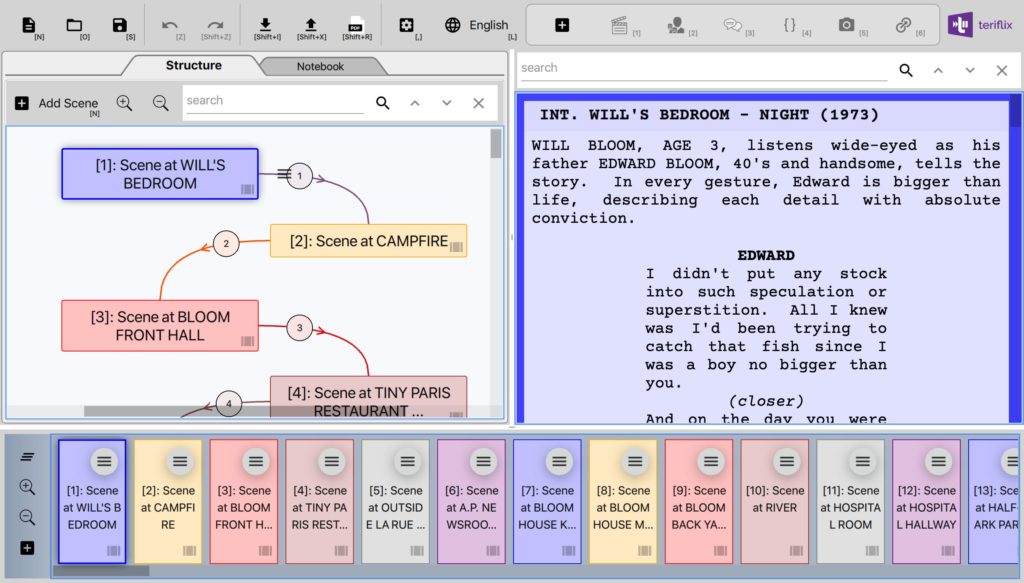Zoom out on the structure canvas
This screenshot has height=583, width=1024.
pos(161,102)
